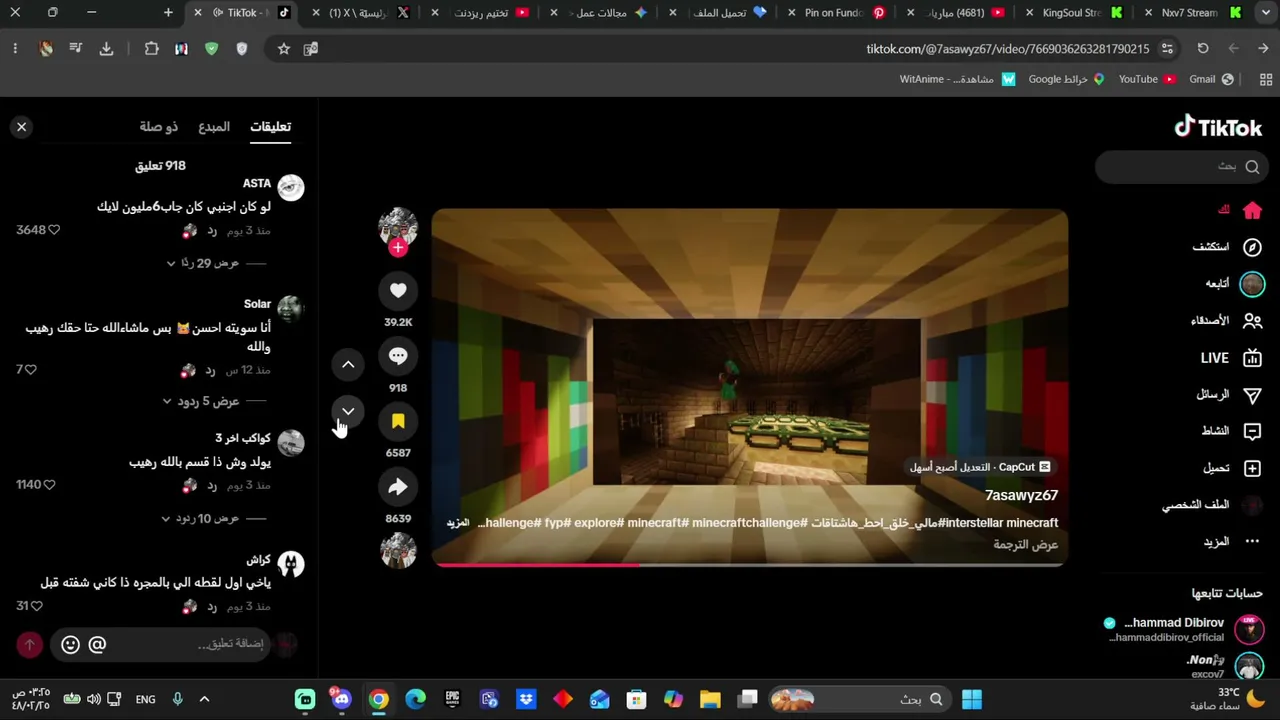
Task: Open the Gmail bookmark in bookmarks bar
Action: pyautogui.click(x=1211, y=79)
